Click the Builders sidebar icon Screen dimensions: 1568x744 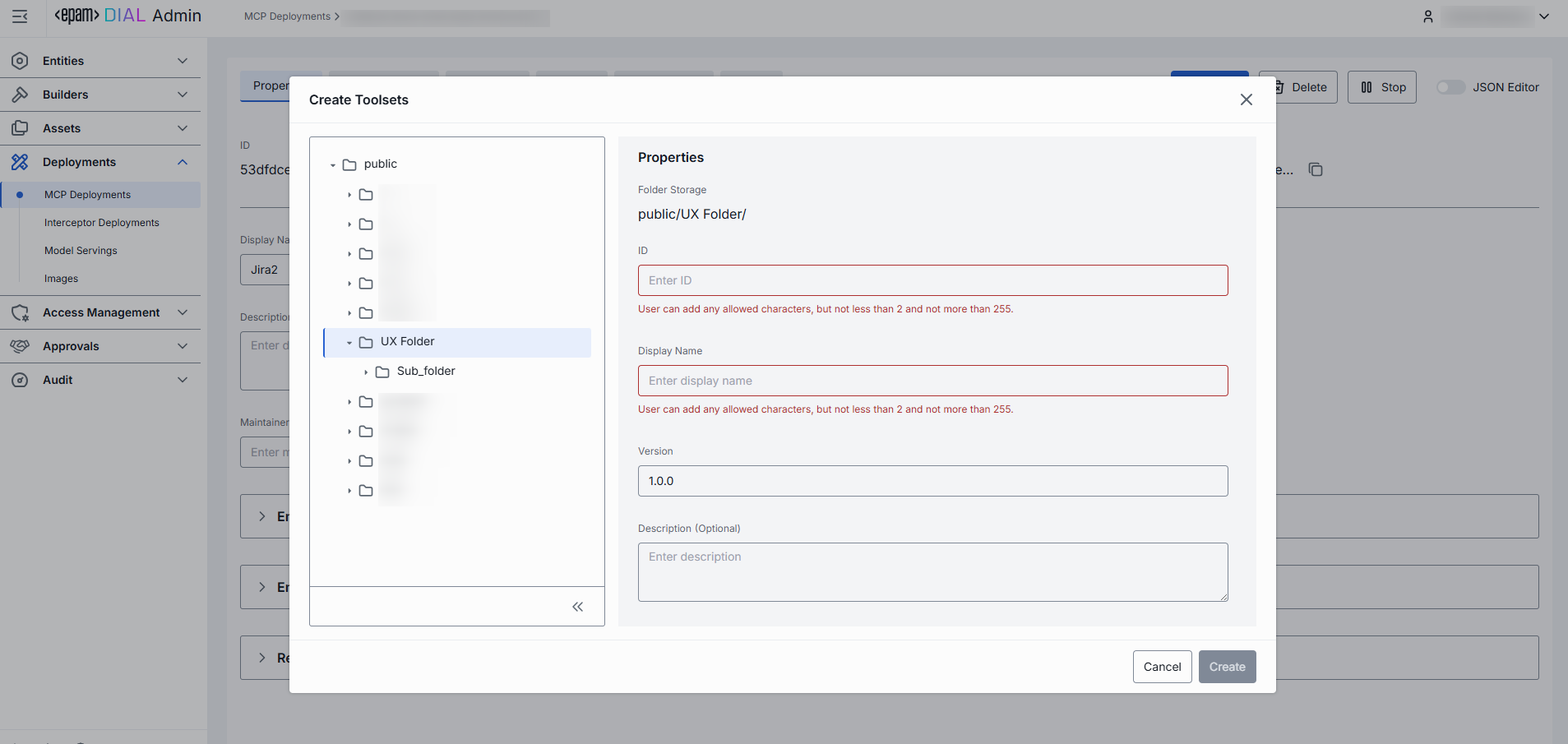(20, 95)
